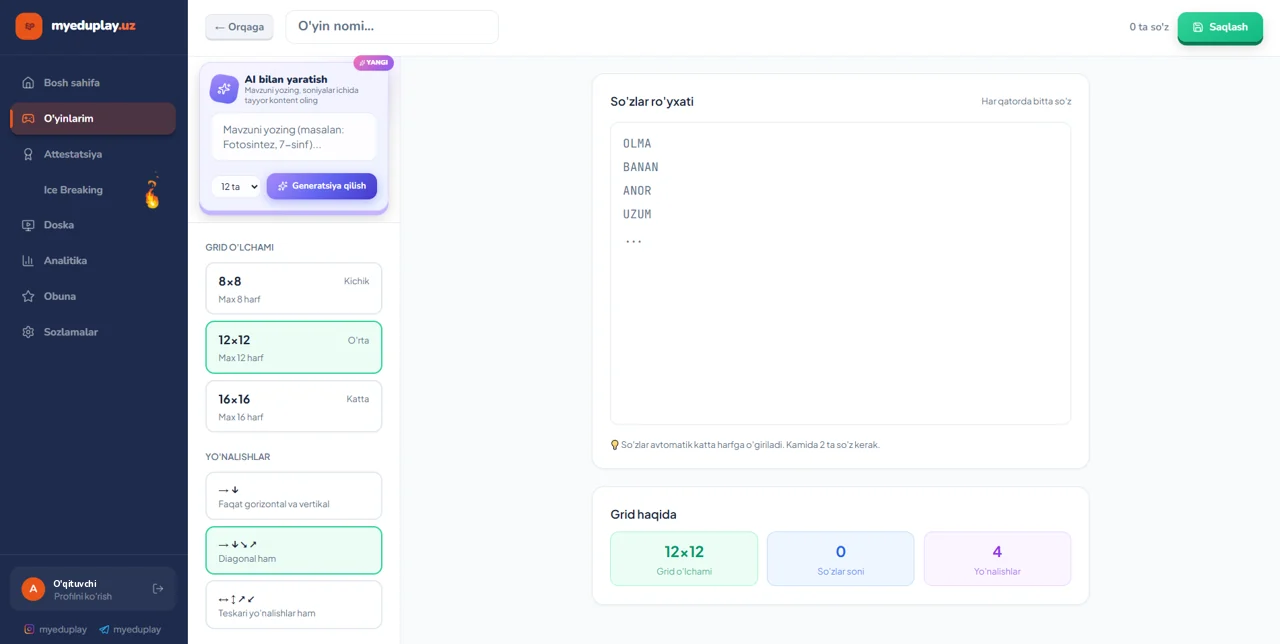
Task: Open Bosh sahifa home icon
Action: [x=28, y=83]
